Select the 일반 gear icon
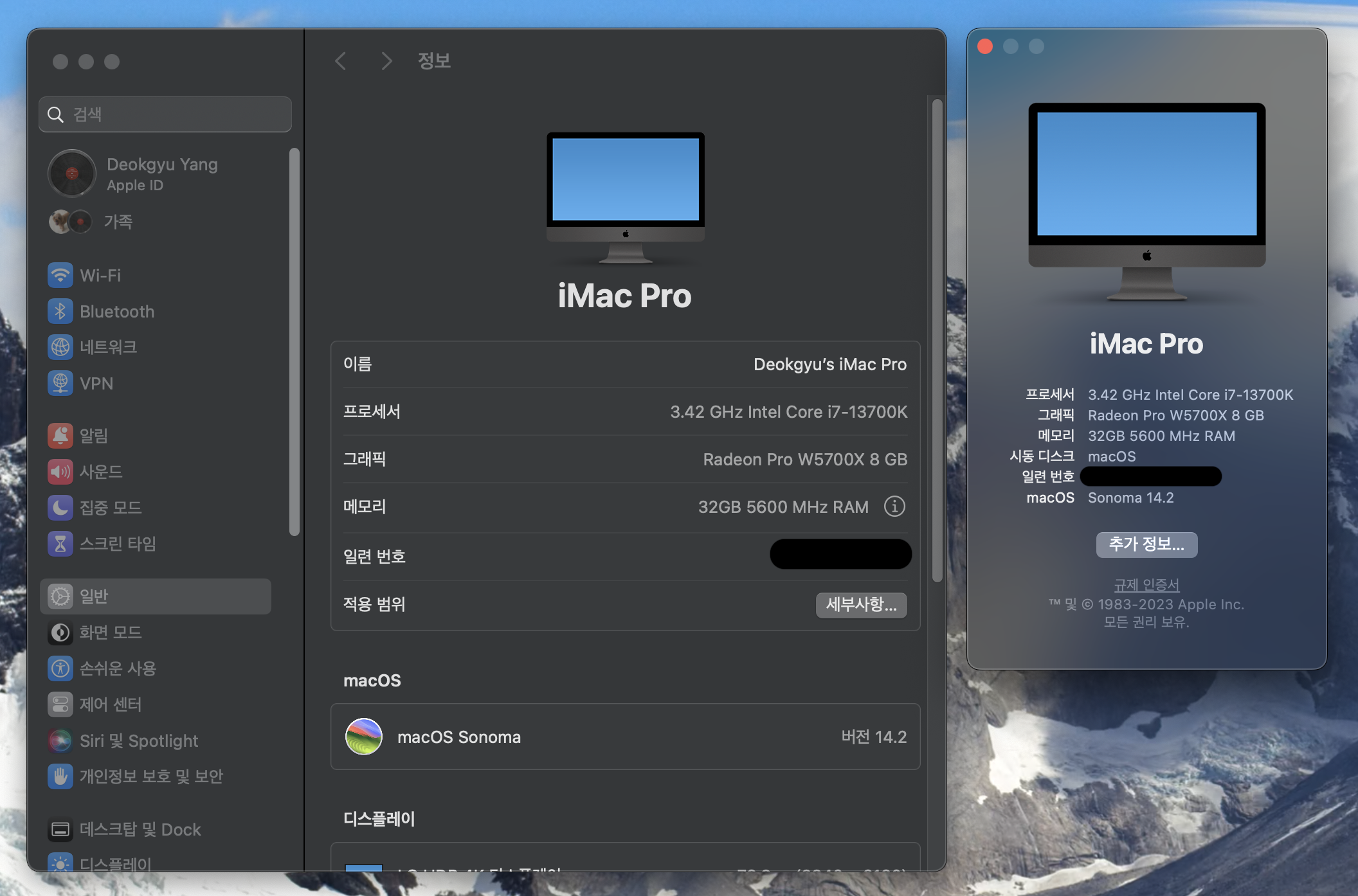This screenshot has width=1358, height=896. coord(60,596)
